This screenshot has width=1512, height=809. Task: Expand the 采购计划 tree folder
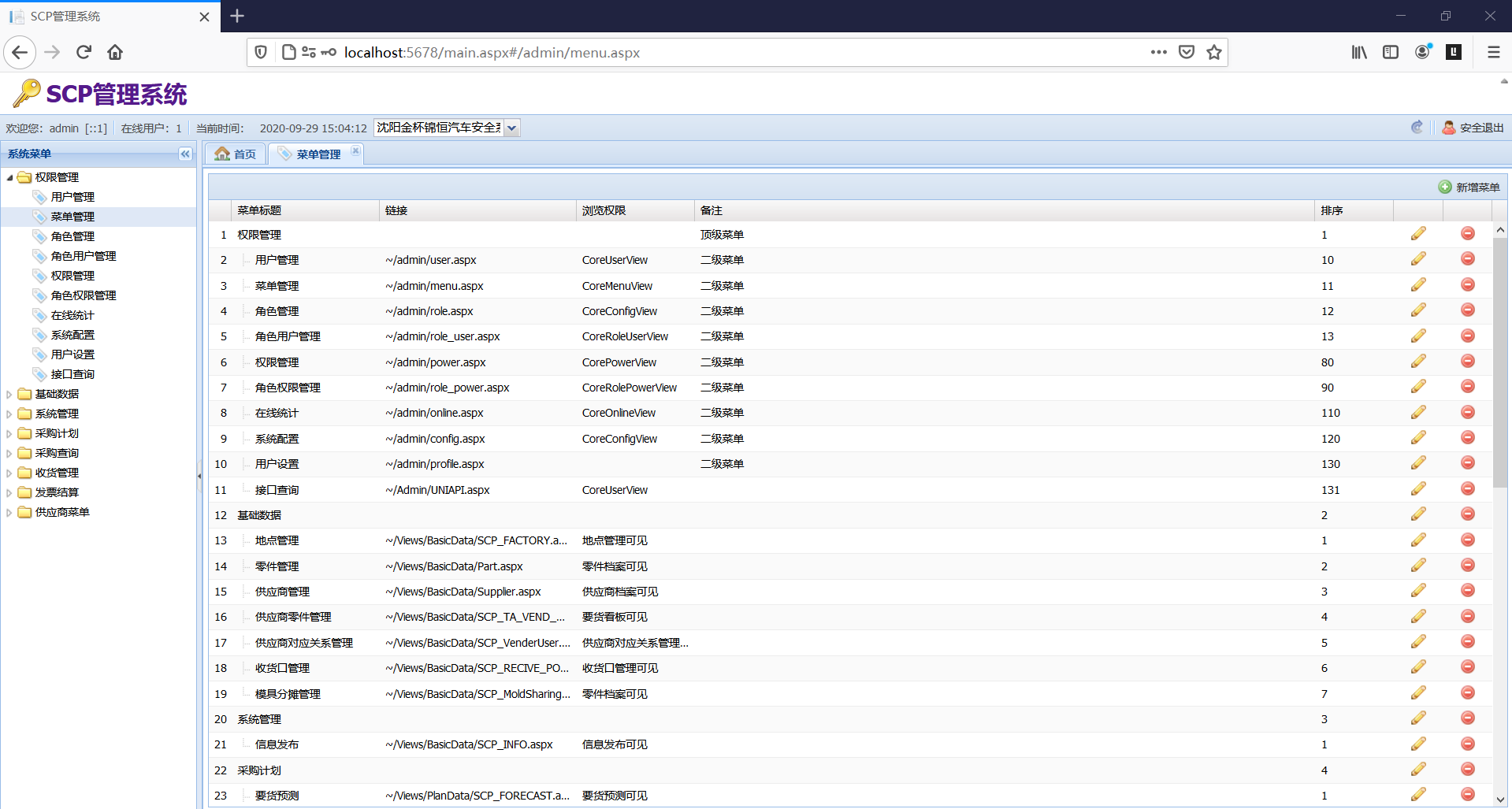[x=9, y=433]
